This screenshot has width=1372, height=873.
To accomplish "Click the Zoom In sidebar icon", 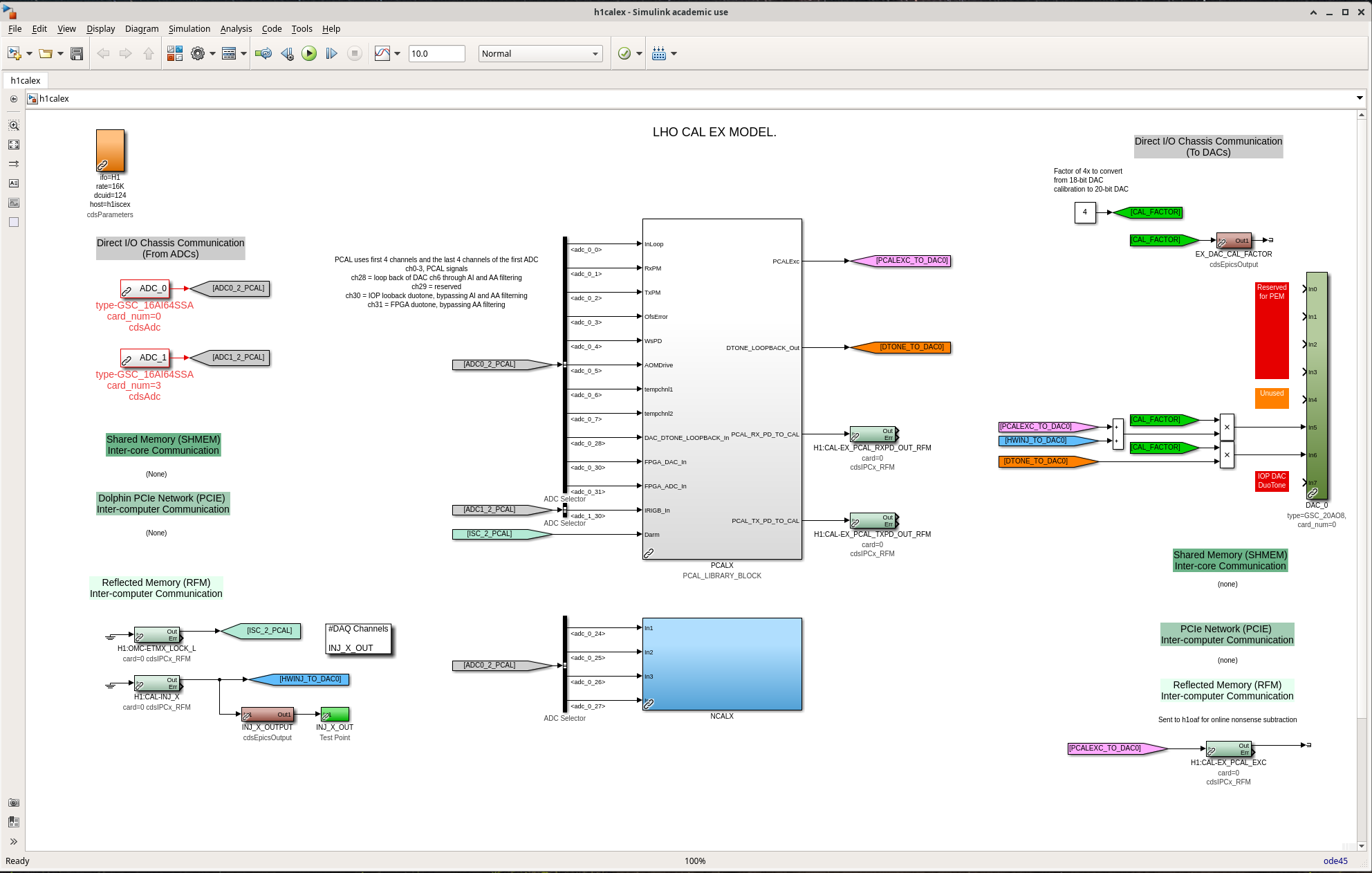I will [x=13, y=125].
